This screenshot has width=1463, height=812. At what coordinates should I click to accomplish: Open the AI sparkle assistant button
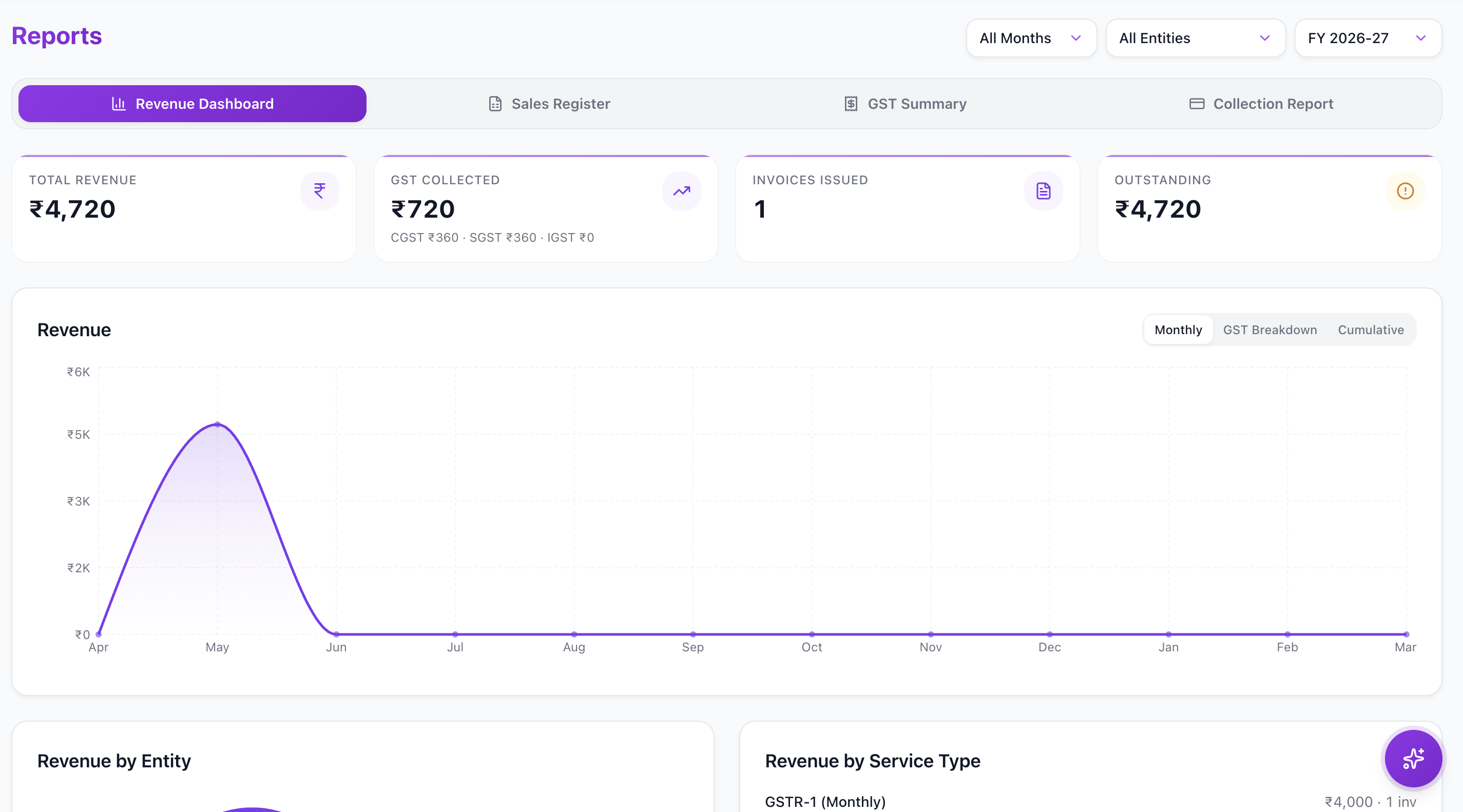click(1413, 758)
